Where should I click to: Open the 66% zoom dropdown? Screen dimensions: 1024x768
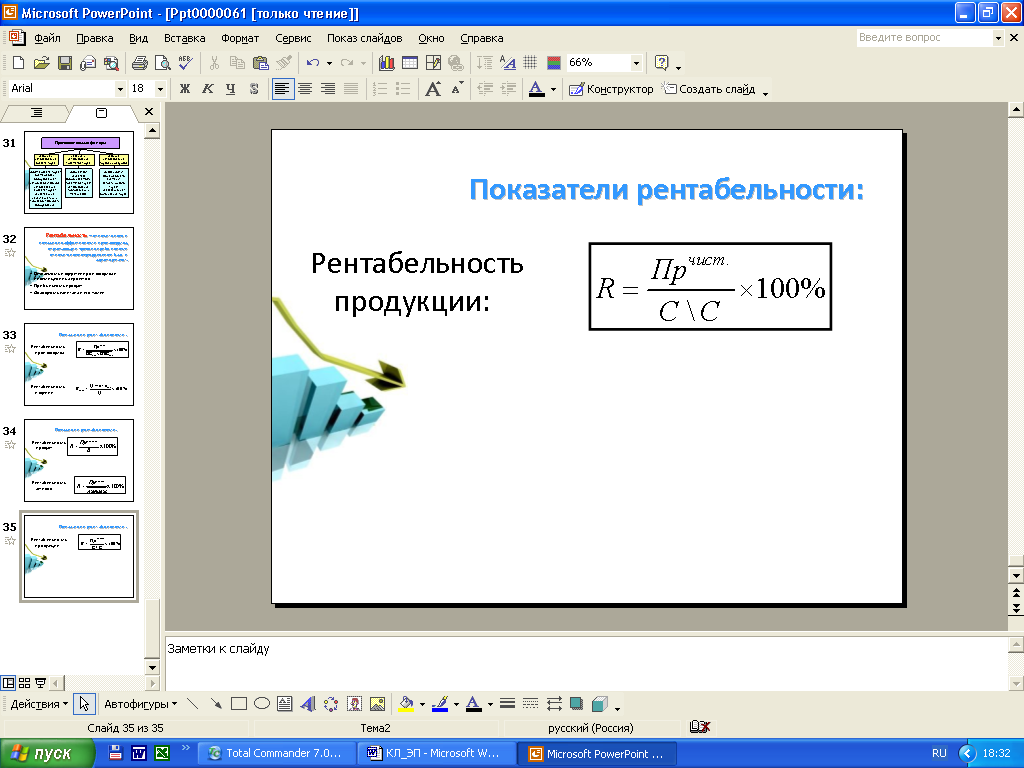pos(636,63)
